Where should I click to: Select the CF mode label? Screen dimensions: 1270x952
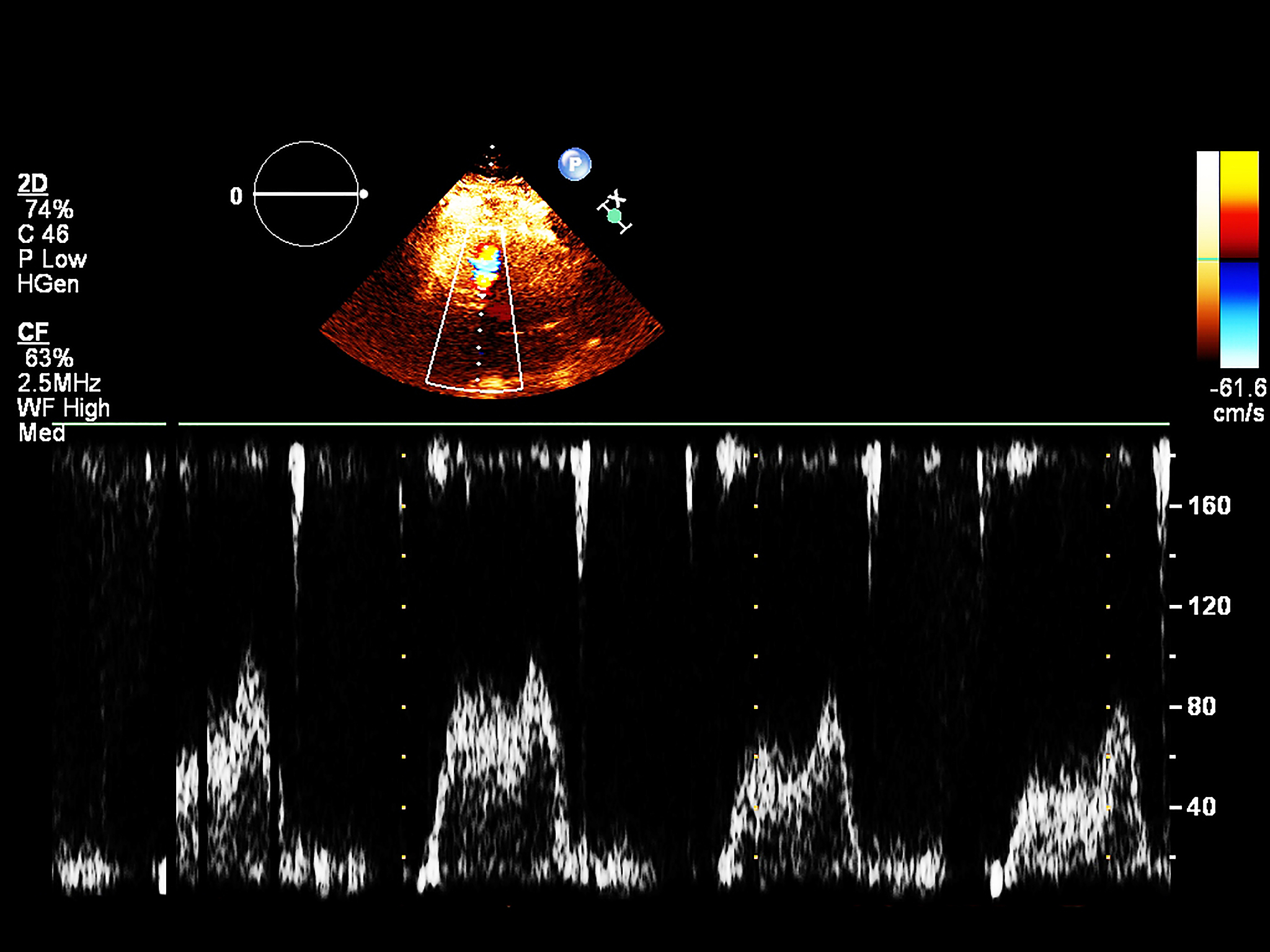pyautogui.click(x=33, y=332)
